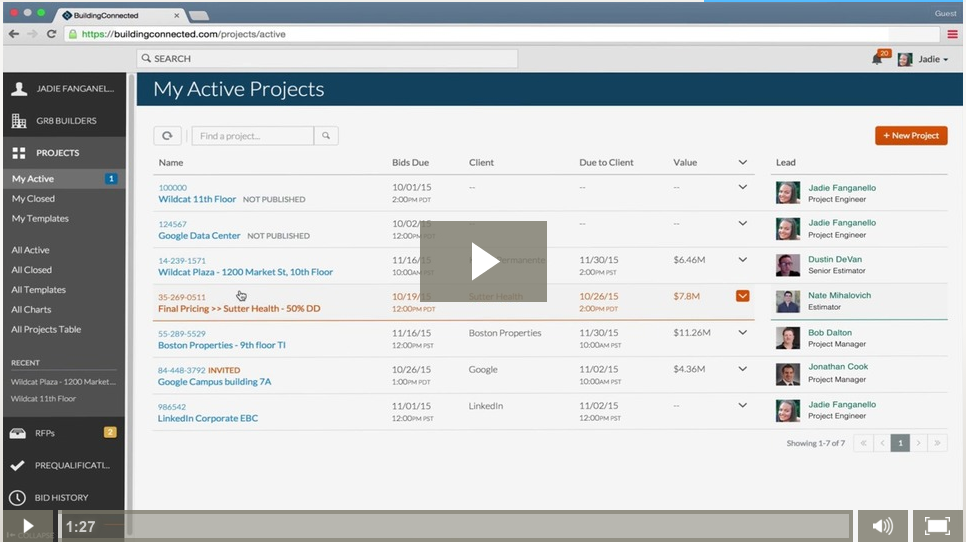Viewport: 966px width, 542px height.
Task: Click the Bid History clock icon
Action: click(17, 498)
